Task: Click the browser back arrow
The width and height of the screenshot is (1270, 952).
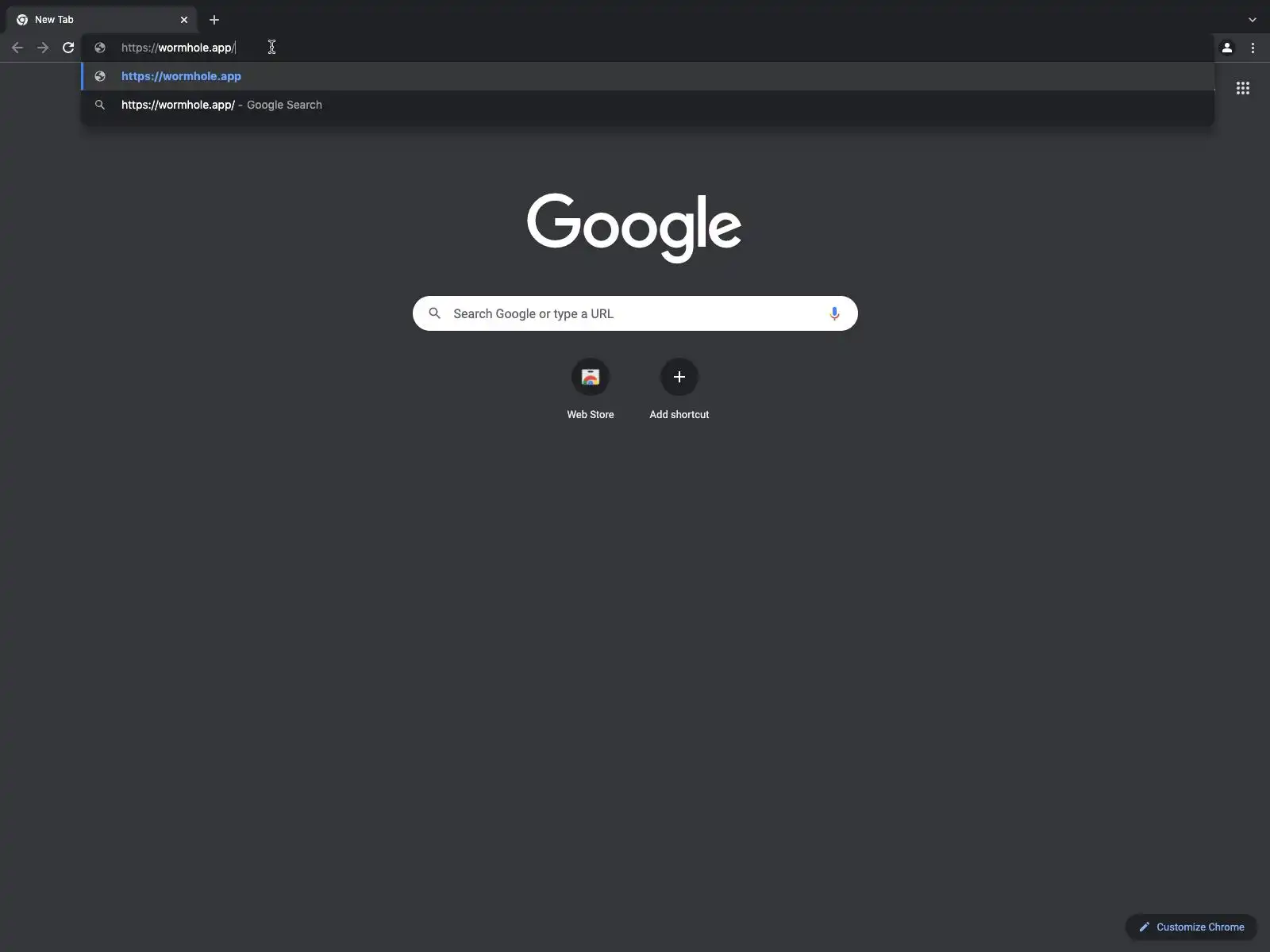Action: click(17, 48)
